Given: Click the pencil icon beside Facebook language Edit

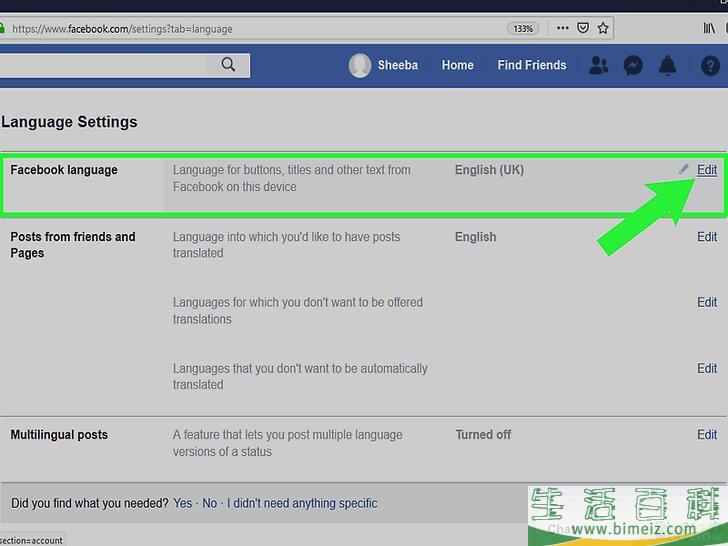Looking at the screenshot, I should pyautogui.click(x=684, y=169).
